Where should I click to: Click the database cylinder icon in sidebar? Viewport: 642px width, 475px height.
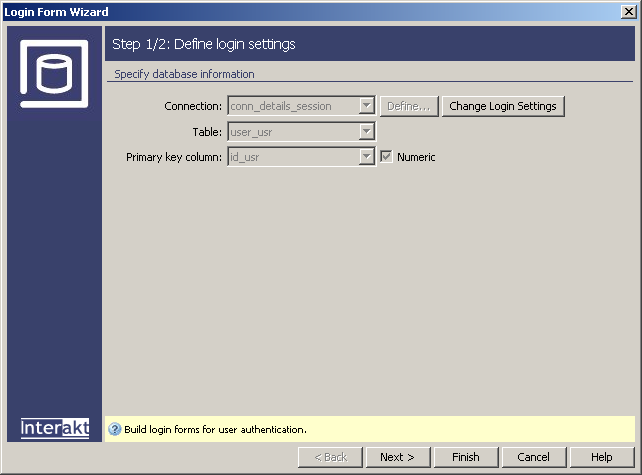tap(55, 72)
